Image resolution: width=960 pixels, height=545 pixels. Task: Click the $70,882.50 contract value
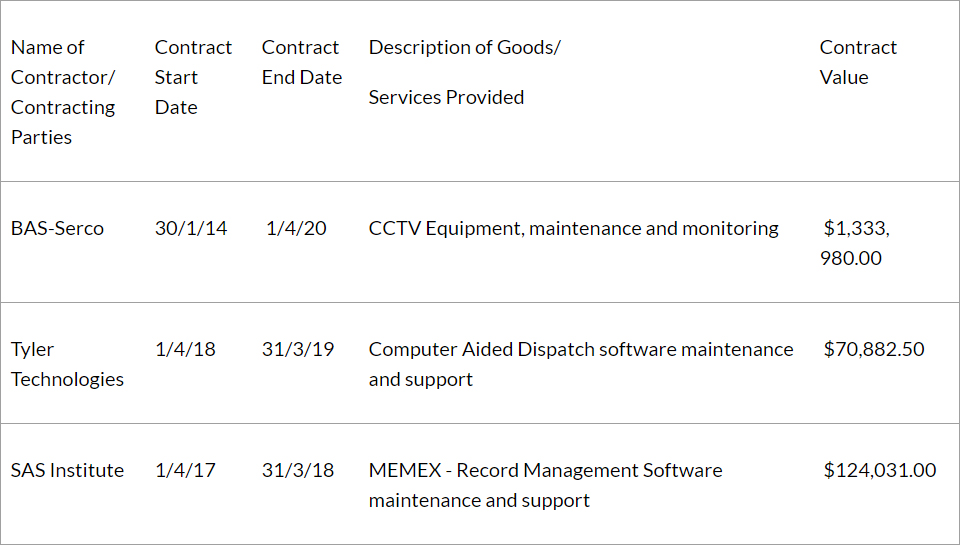[874, 349]
